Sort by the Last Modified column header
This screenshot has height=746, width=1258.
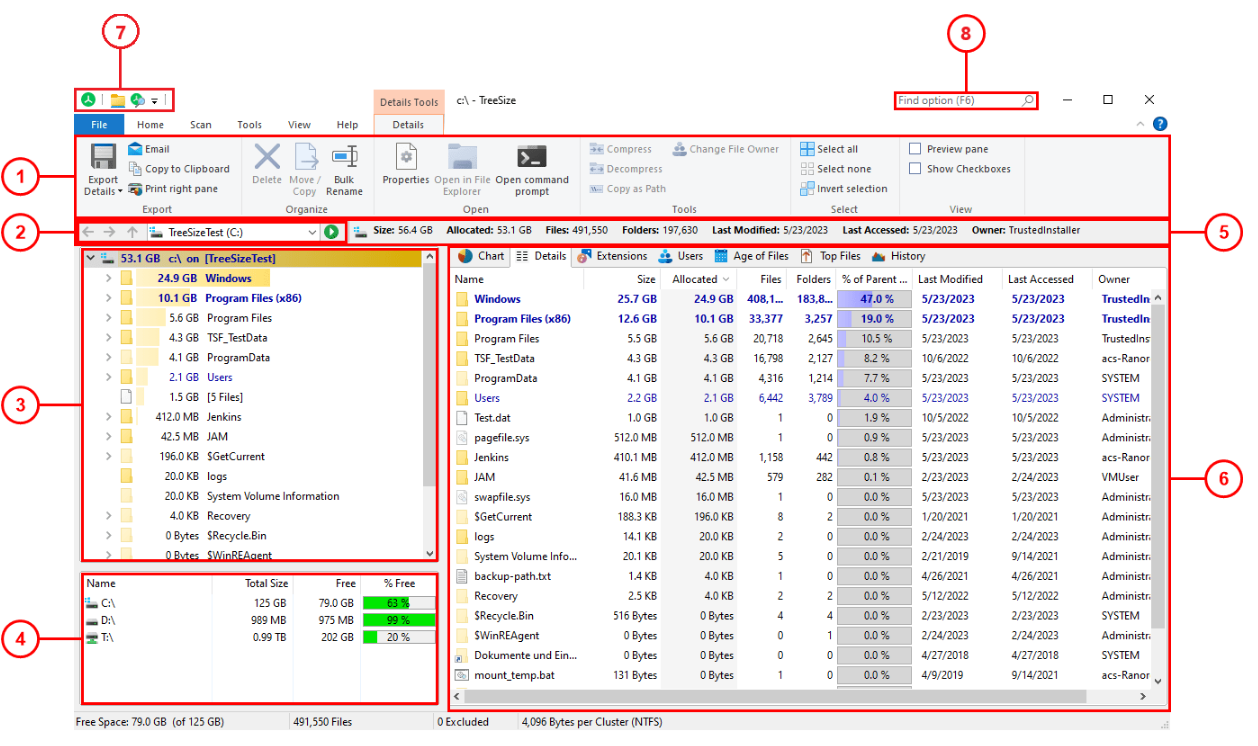[955, 280]
